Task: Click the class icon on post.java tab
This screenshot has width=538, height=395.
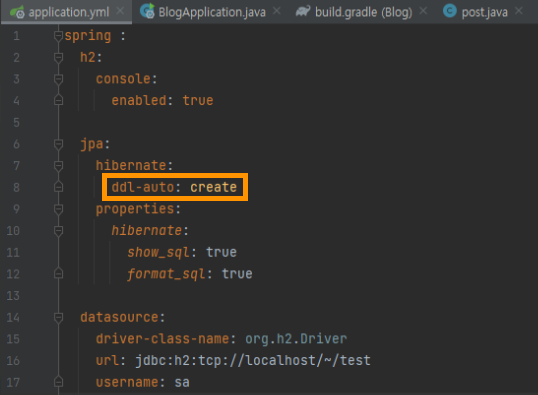Action: (x=449, y=11)
